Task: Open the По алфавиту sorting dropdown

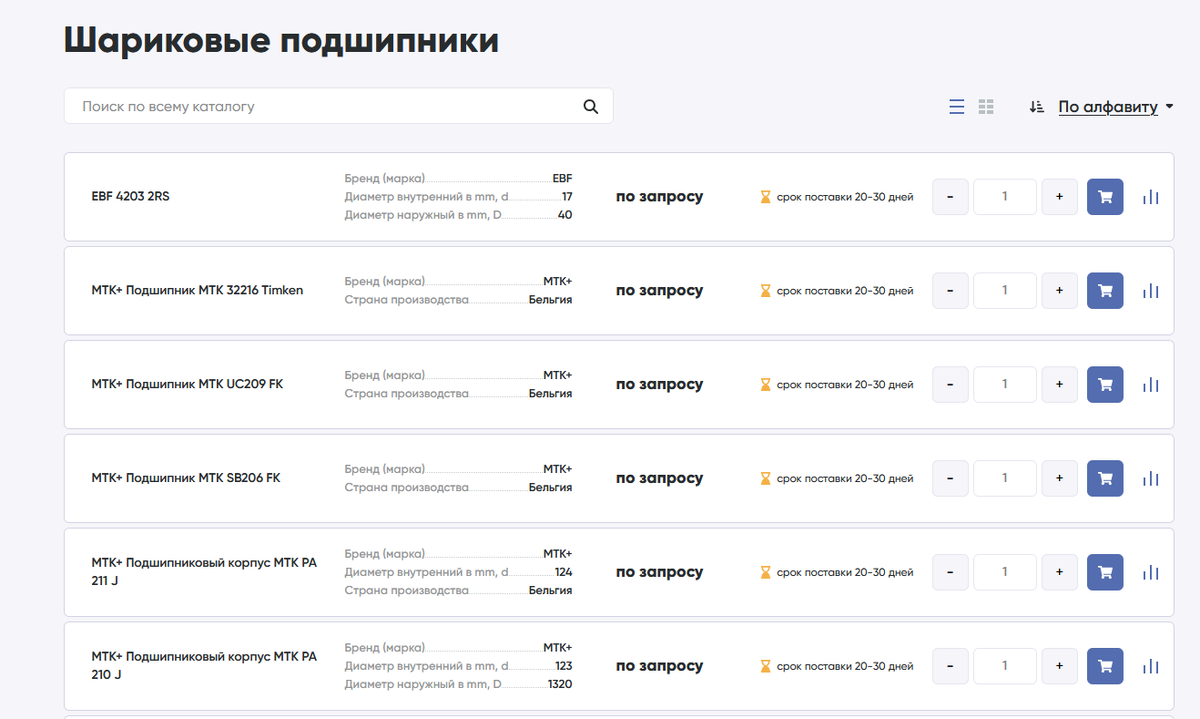Action: click(x=1116, y=107)
